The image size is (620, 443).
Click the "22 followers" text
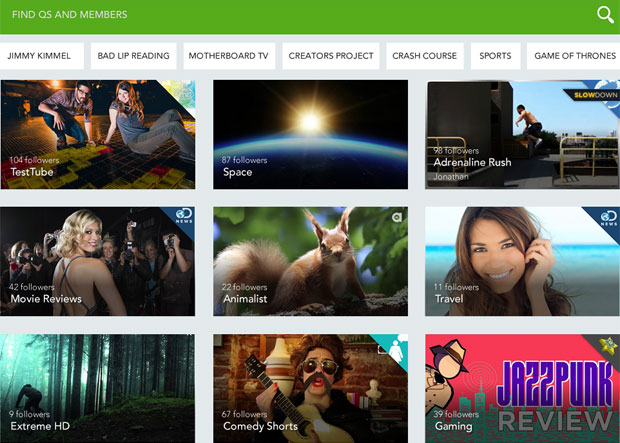click(244, 287)
